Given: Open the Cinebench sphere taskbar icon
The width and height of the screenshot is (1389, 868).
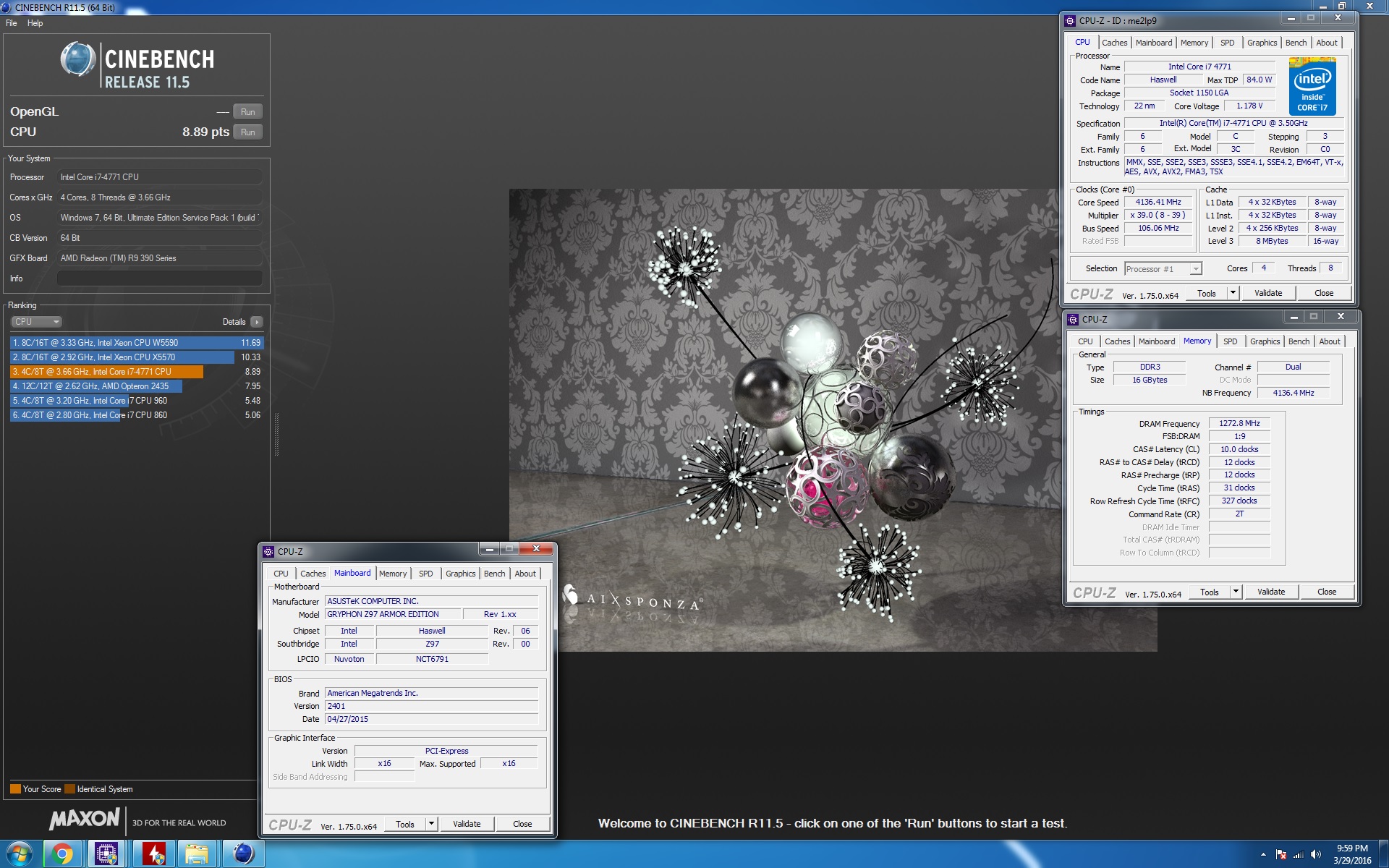Looking at the screenshot, I should pyautogui.click(x=243, y=854).
